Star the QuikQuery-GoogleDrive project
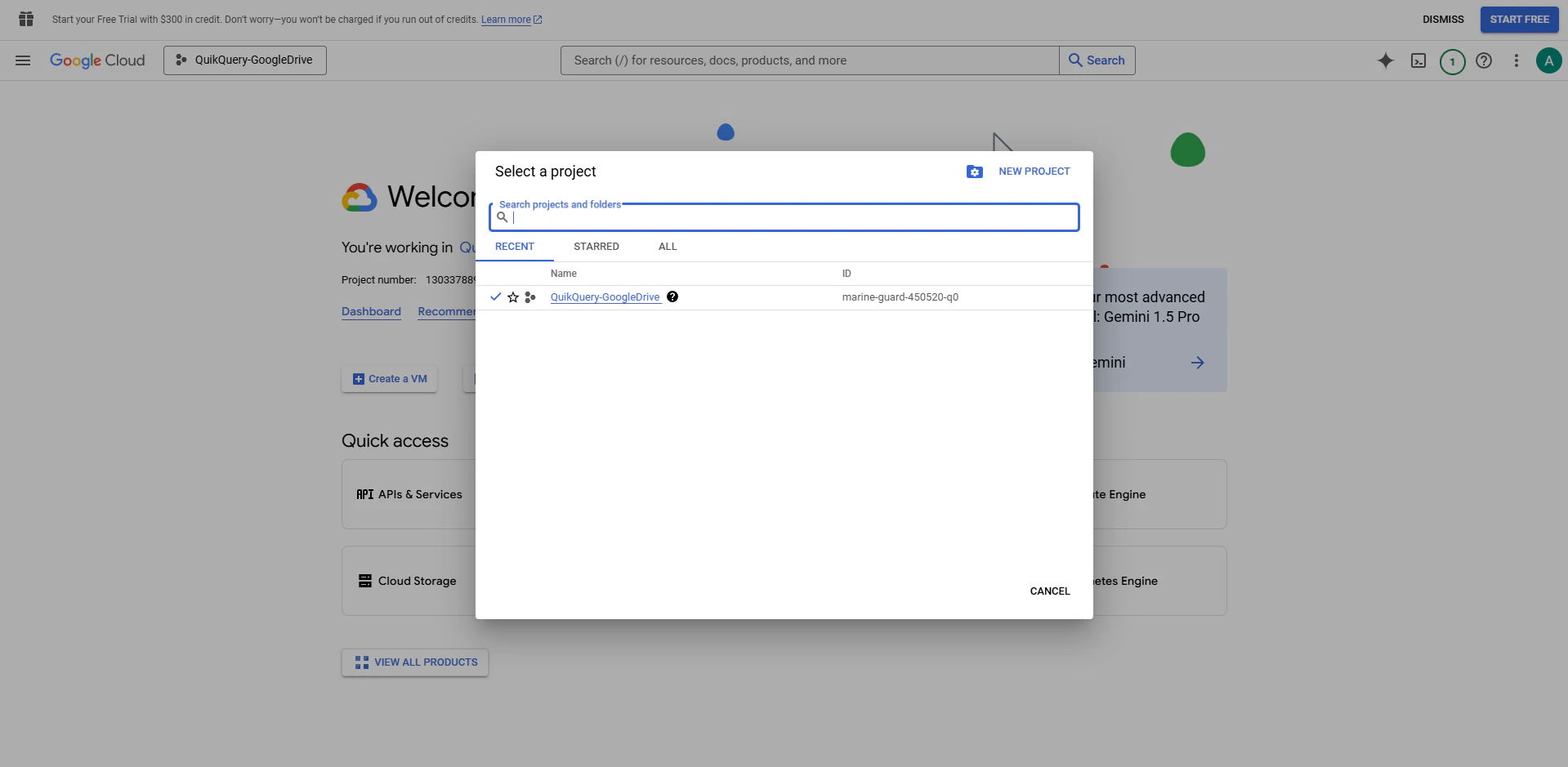1568x767 pixels. (x=513, y=297)
